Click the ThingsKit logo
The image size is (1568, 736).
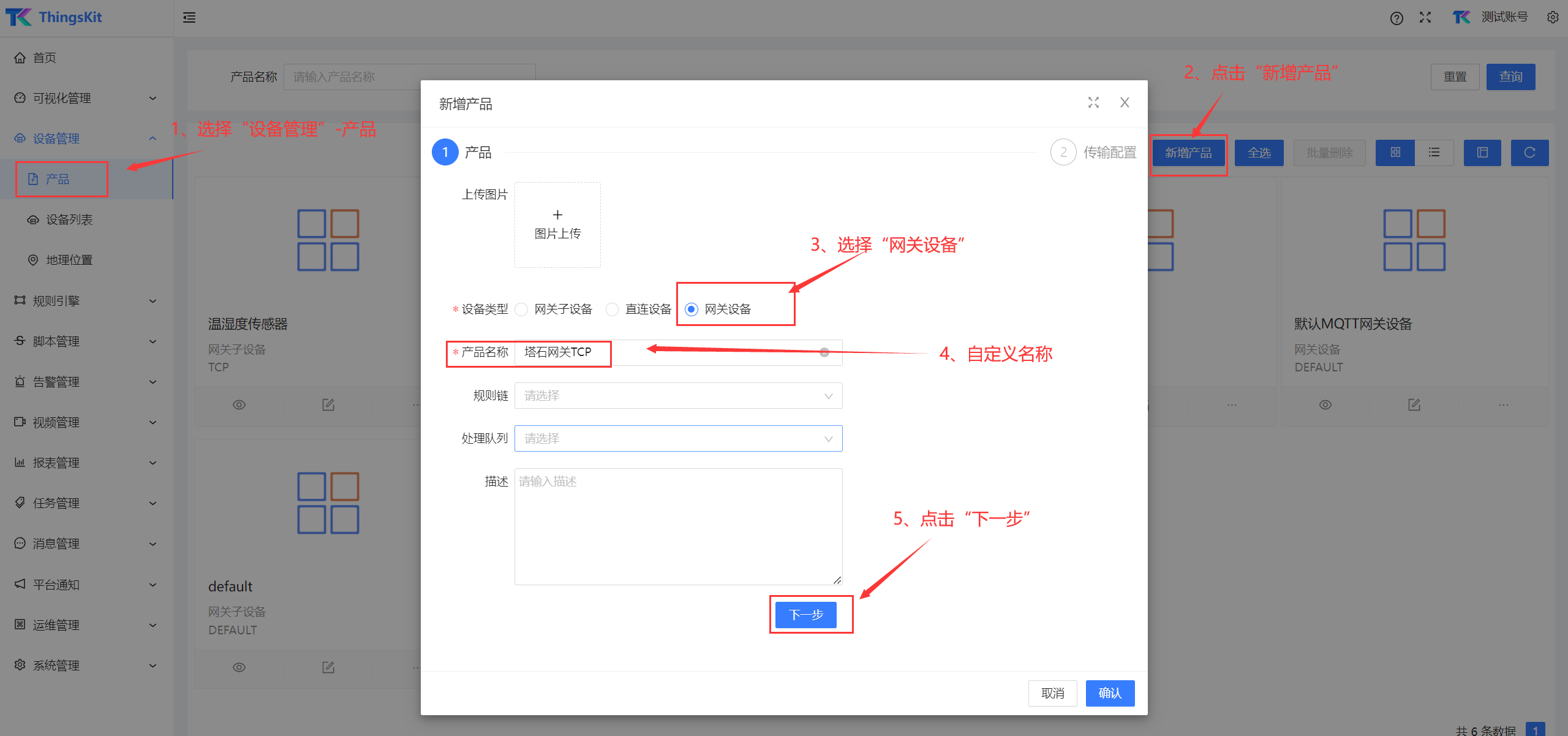click(54, 17)
